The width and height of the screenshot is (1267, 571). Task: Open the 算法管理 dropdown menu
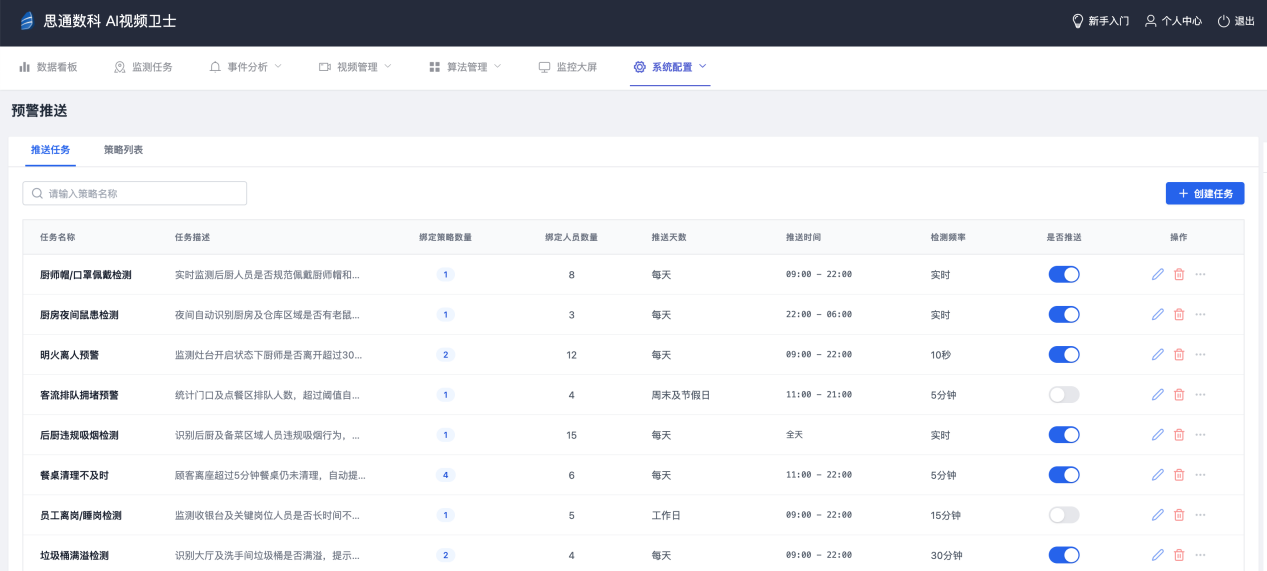[x=465, y=67]
